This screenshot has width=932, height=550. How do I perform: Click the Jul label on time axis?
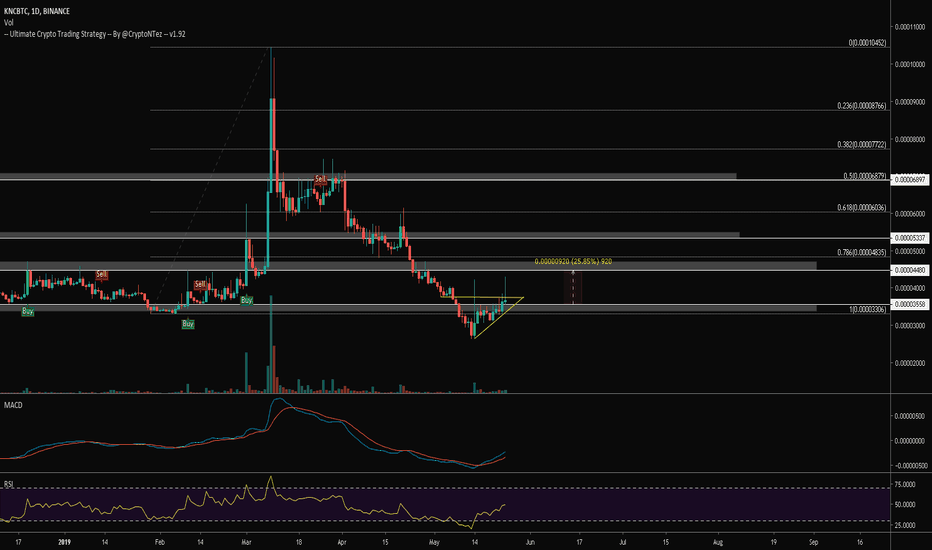pyautogui.click(x=623, y=542)
